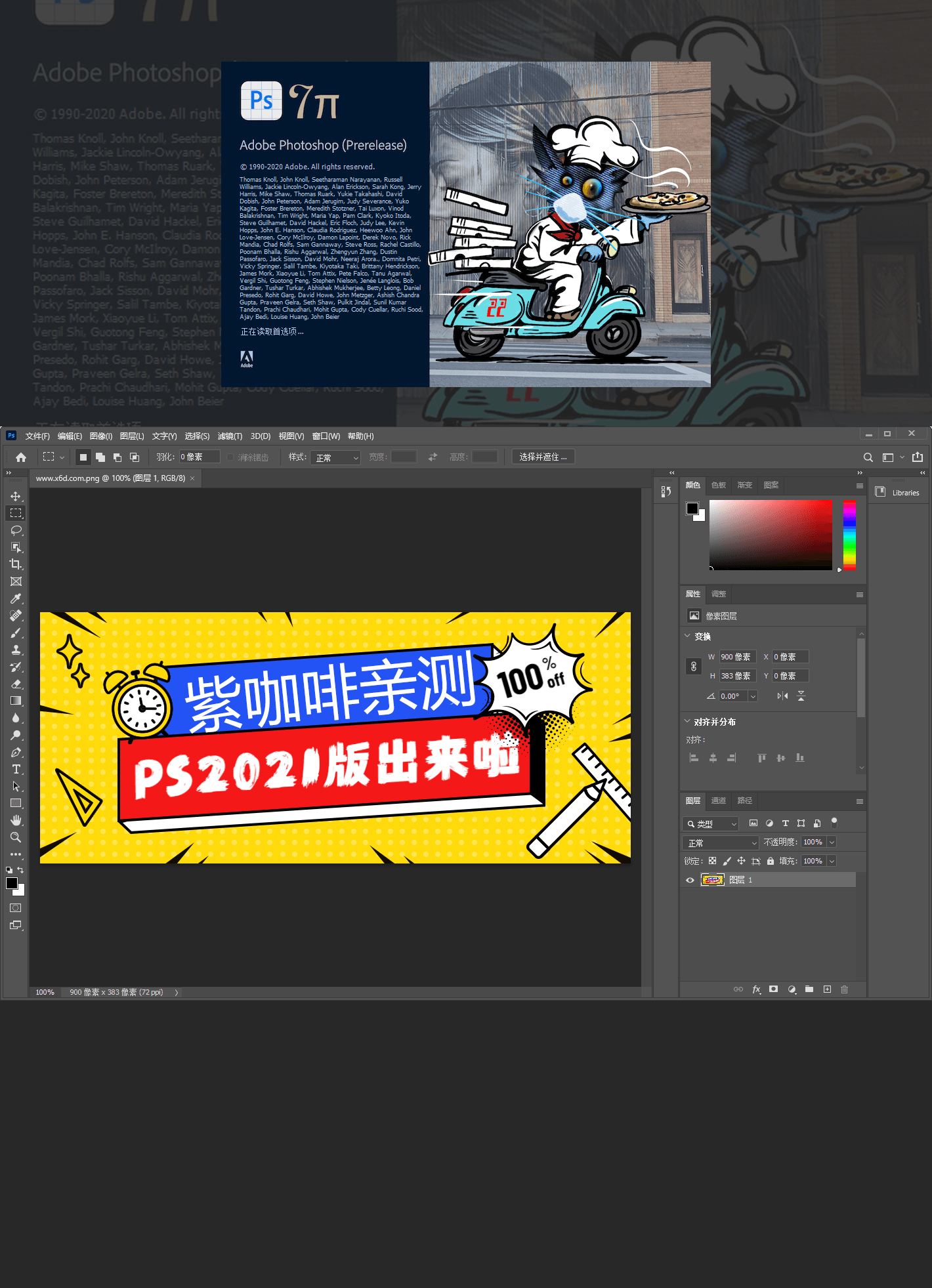Open the History panel icon
Image resolution: width=932 pixels, height=1288 pixels.
pyautogui.click(x=666, y=491)
